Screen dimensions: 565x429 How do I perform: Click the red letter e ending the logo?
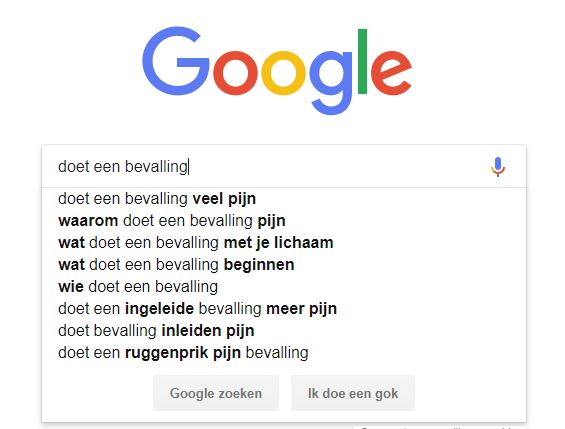point(391,73)
